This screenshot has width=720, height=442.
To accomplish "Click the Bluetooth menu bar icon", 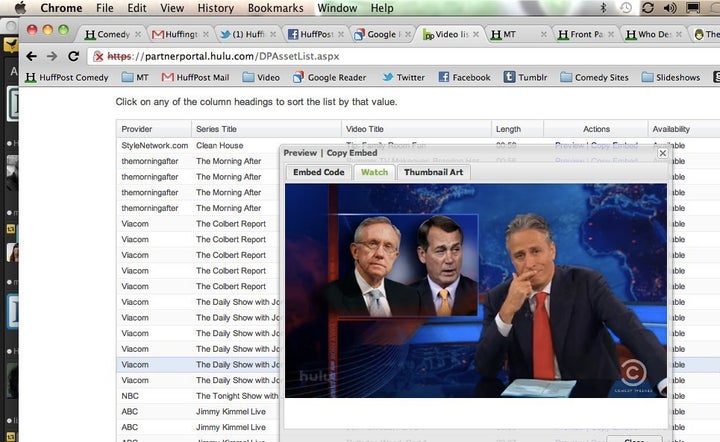I will (x=603, y=8).
